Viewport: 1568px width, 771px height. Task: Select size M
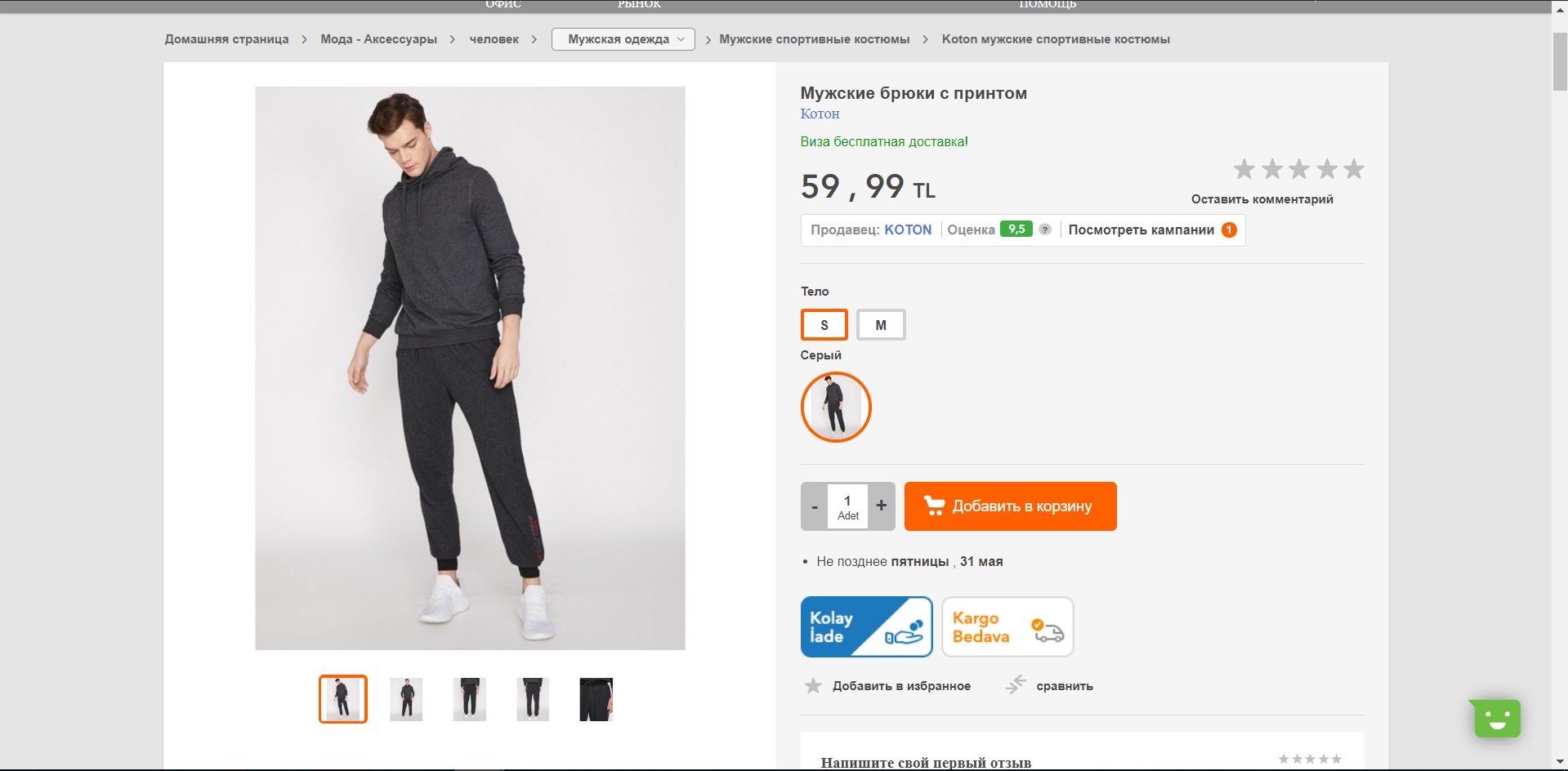tap(881, 325)
